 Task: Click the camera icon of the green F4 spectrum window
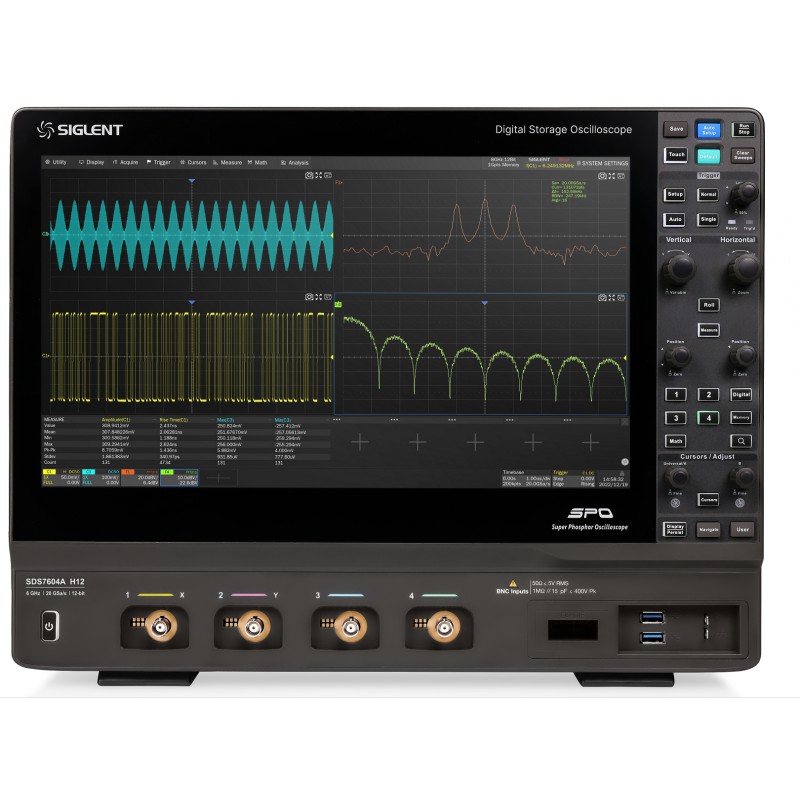(x=602, y=297)
